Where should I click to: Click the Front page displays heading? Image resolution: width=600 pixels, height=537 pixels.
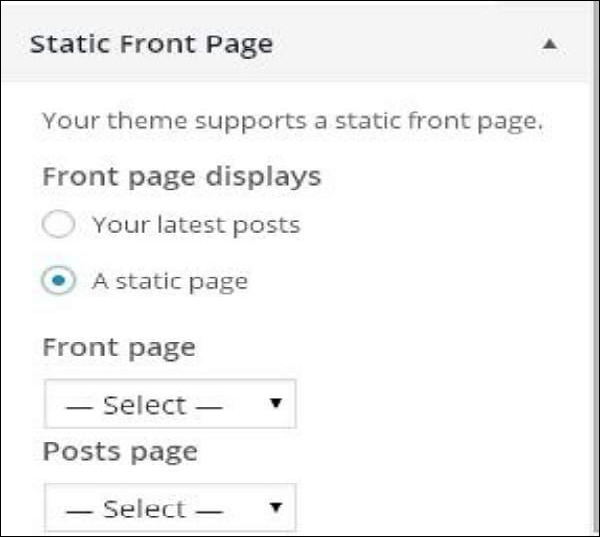tap(181, 177)
